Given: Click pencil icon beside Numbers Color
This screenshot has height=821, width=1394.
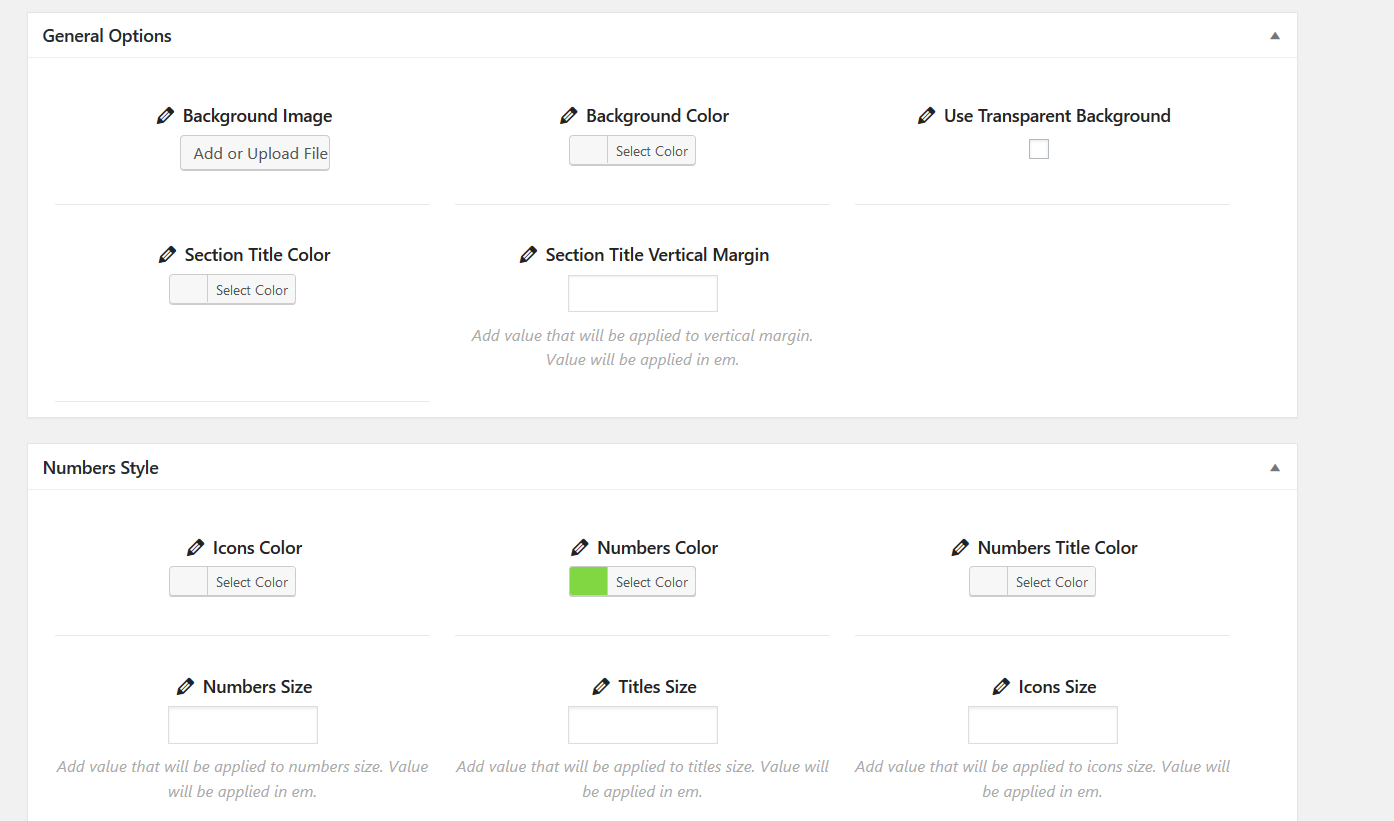Looking at the screenshot, I should 580,548.
